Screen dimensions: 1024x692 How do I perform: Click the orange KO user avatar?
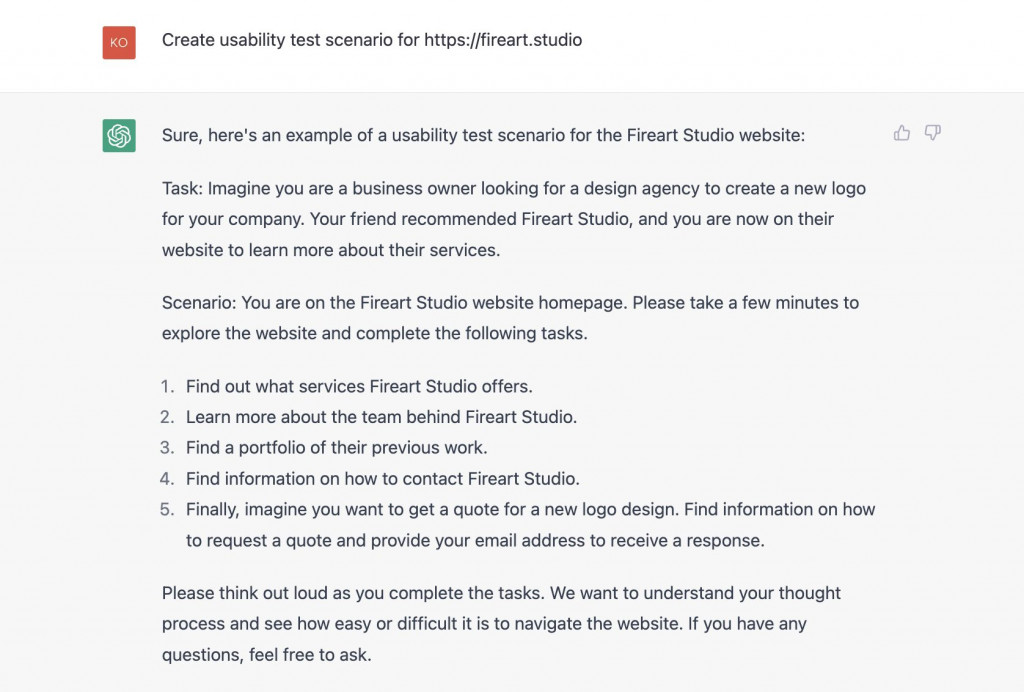pyautogui.click(x=117, y=42)
